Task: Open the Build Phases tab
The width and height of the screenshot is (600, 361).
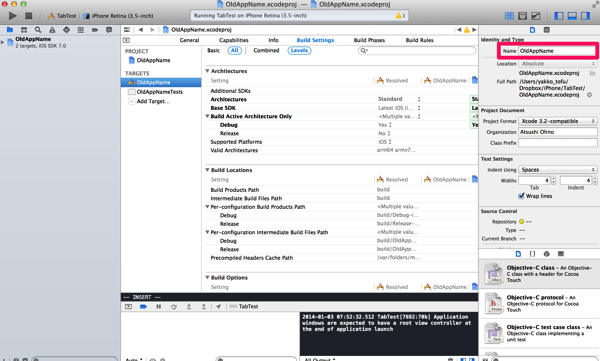Action: (369, 40)
